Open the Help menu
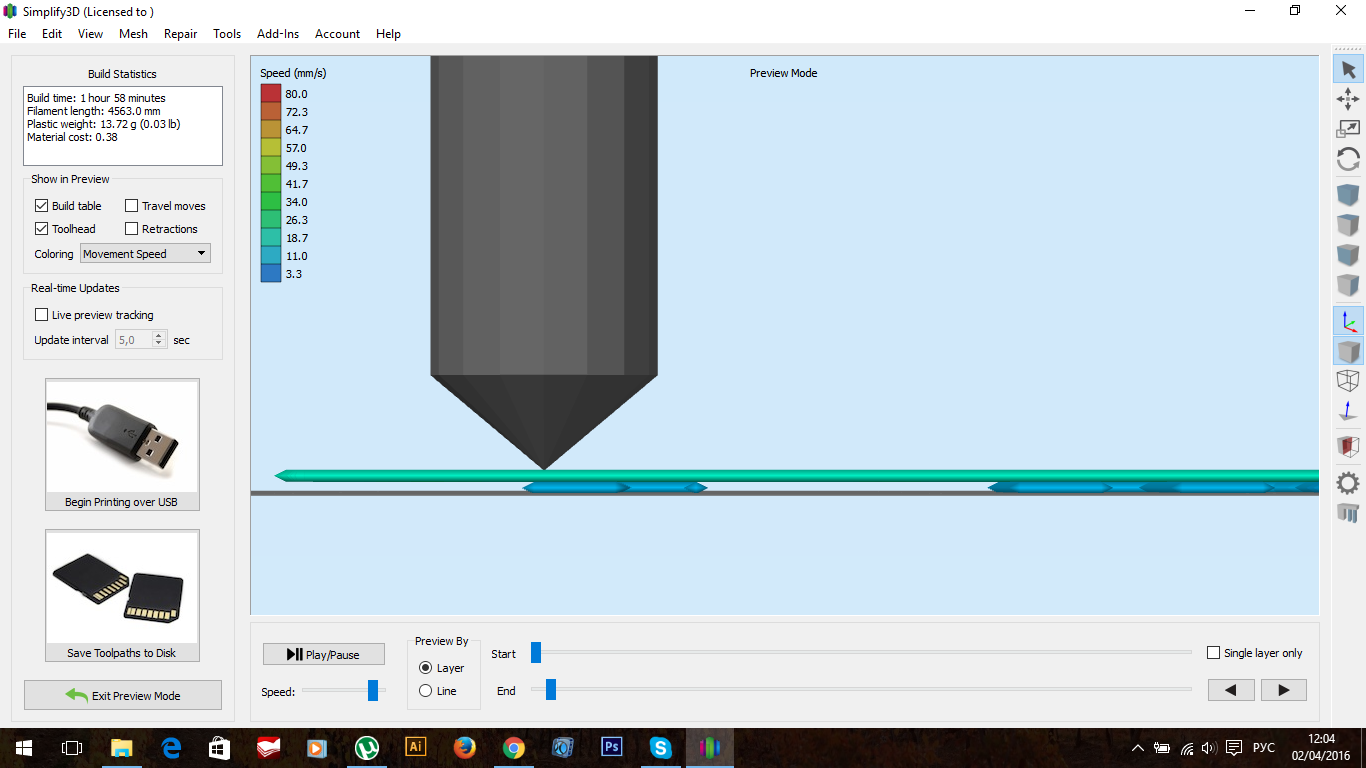The height and width of the screenshot is (768, 1366). pyautogui.click(x=388, y=34)
